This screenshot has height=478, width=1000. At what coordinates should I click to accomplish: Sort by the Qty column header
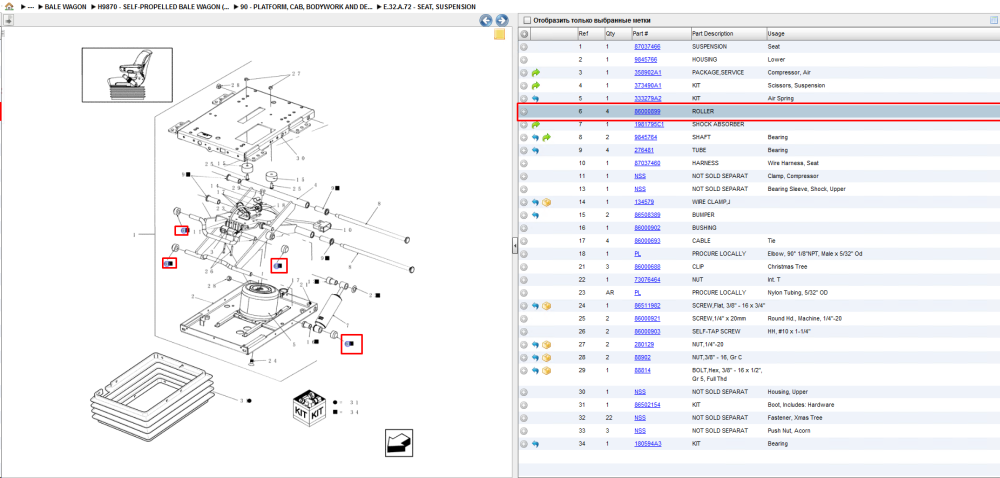coord(610,34)
